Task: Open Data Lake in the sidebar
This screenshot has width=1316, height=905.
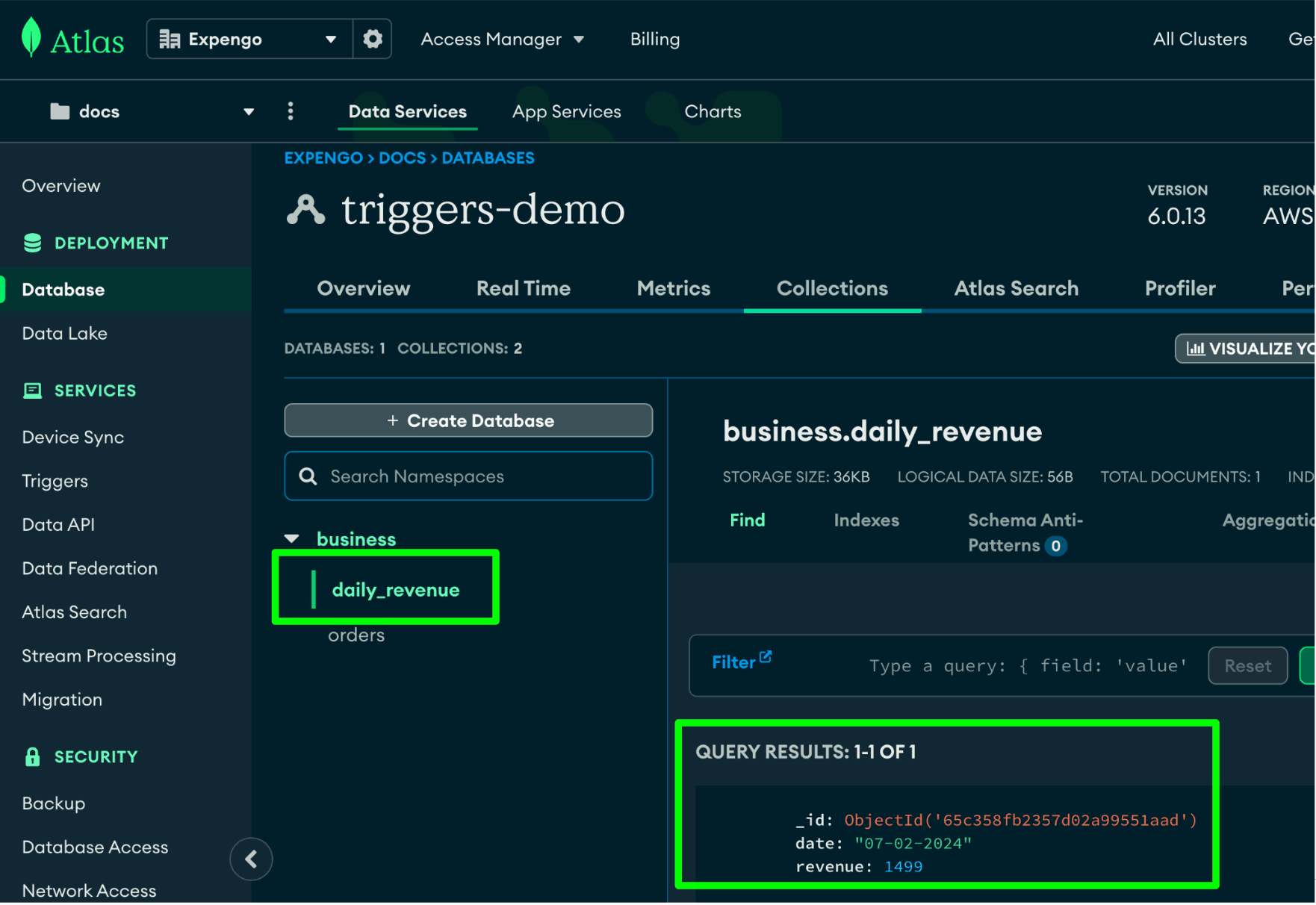Action: (65, 334)
